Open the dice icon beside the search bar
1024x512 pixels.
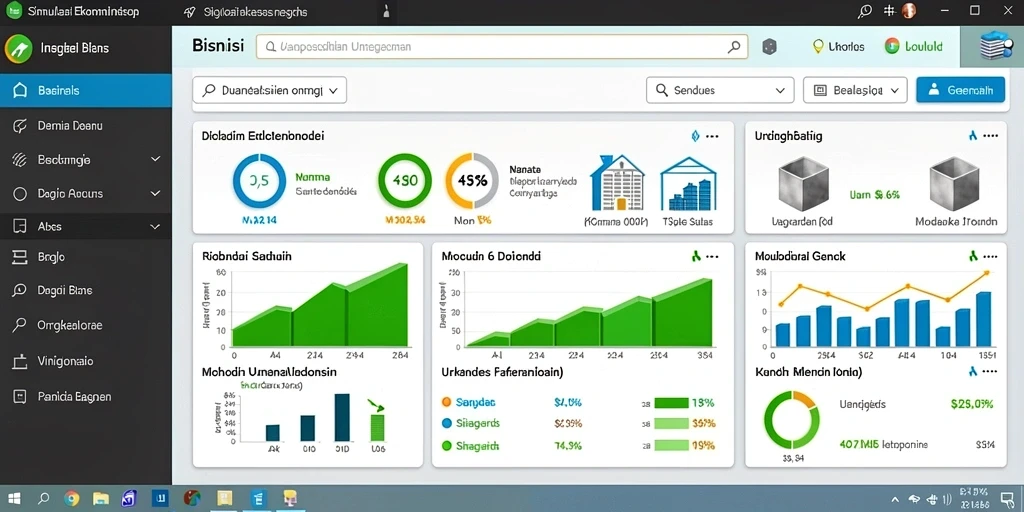[x=769, y=46]
